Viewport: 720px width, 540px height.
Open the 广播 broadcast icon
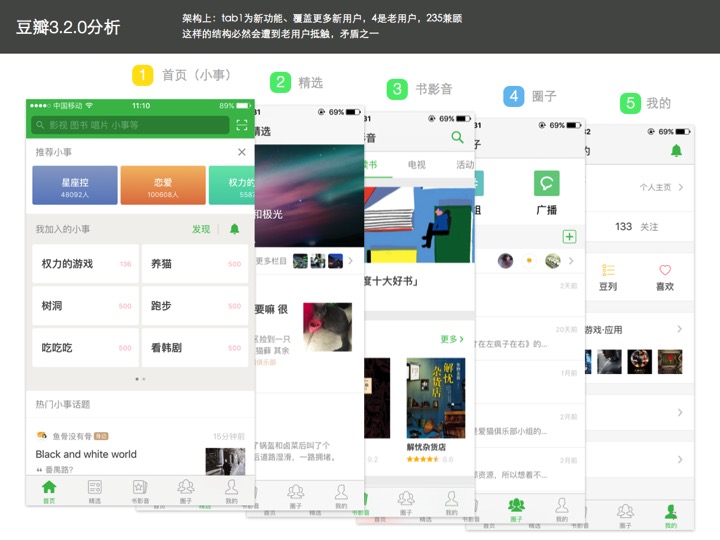tap(546, 184)
